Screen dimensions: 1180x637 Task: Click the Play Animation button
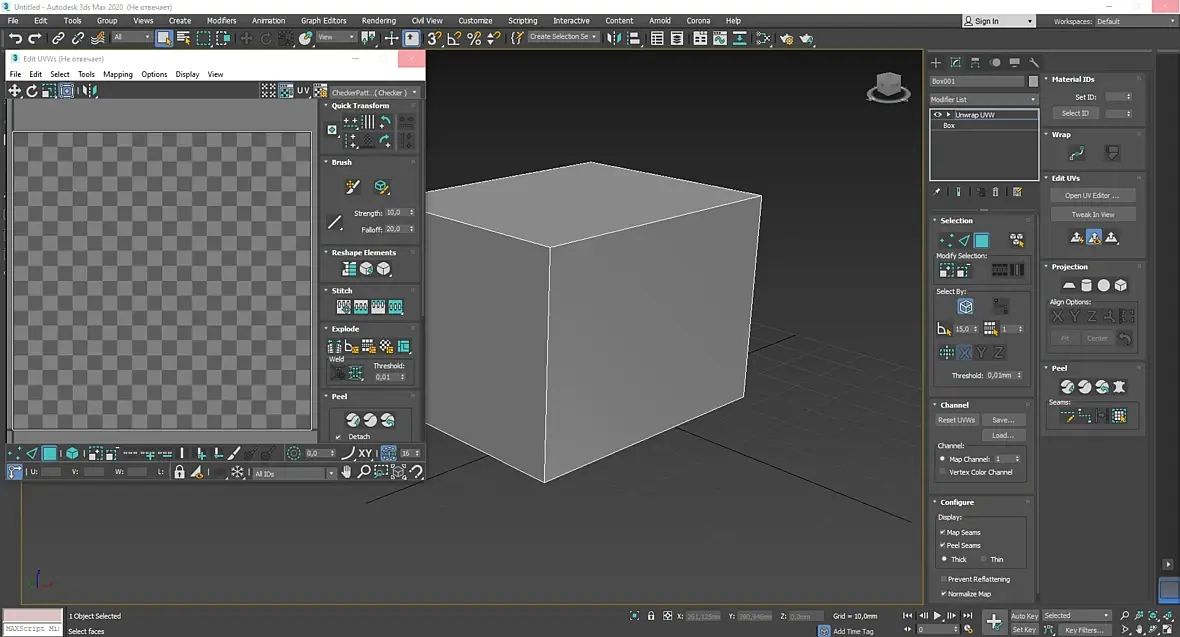[x=937, y=616]
